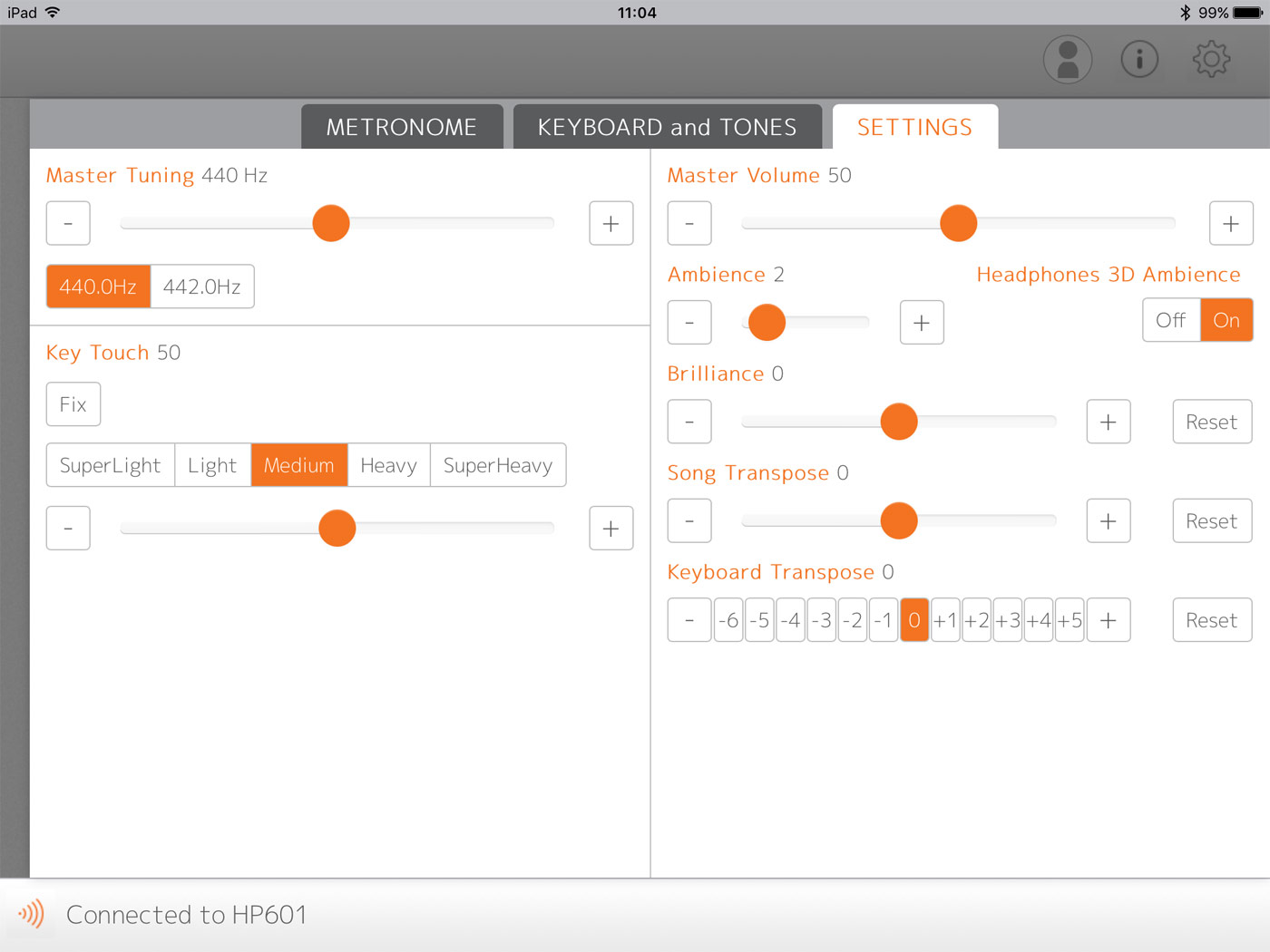1270x952 pixels.
Task: Toggle the Fix key touch button
Action: coord(73,404)
